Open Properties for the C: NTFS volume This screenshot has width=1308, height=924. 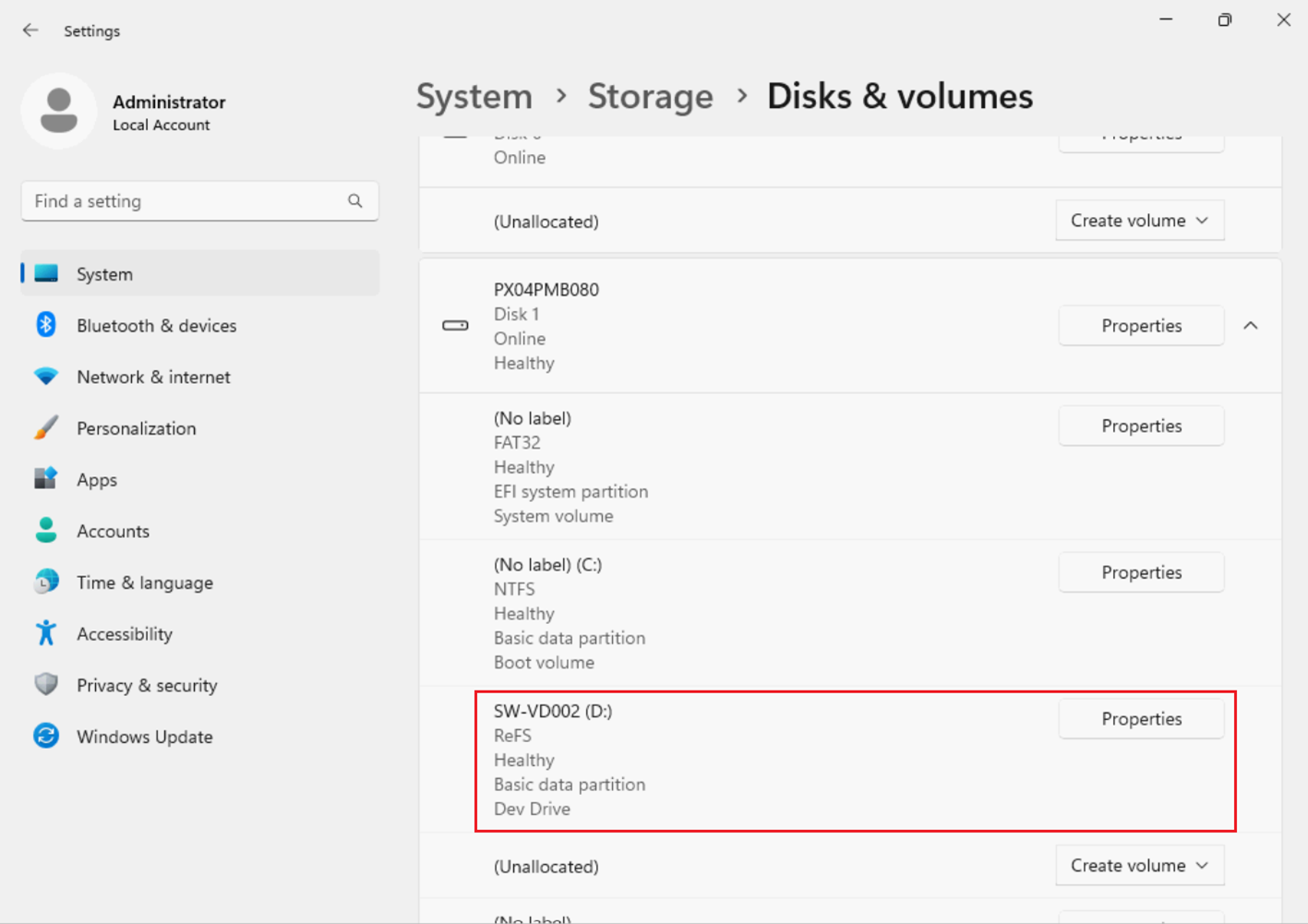coord(1141,572)
